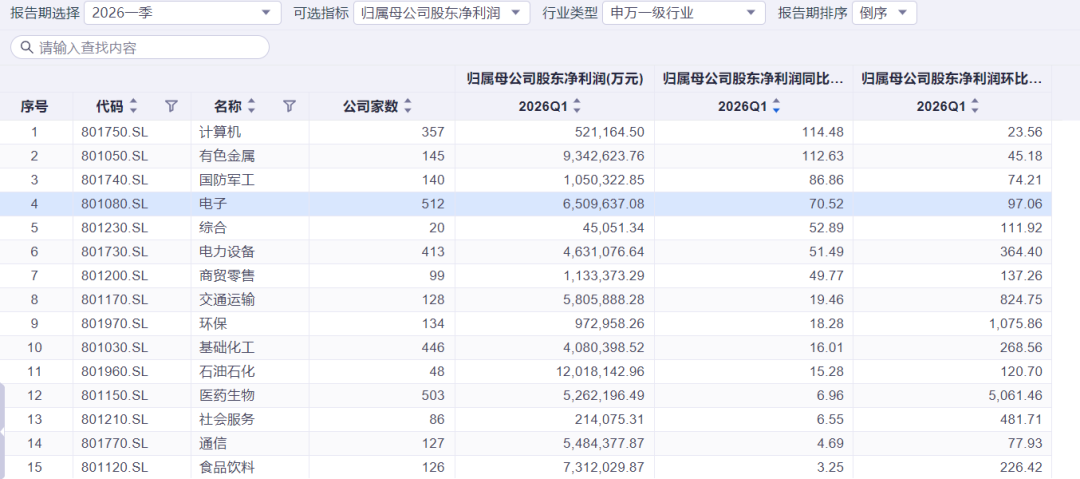Sort net profit 2026Q1 column (万元)
This screenshot has height=479, width=1080.
click(x=577, y=106)
